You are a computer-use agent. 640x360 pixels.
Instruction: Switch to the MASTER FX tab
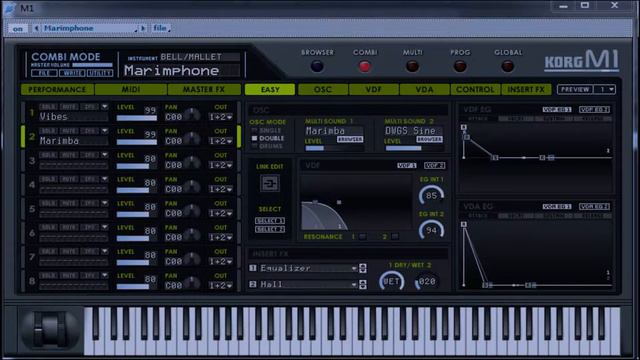pos(204,89)
